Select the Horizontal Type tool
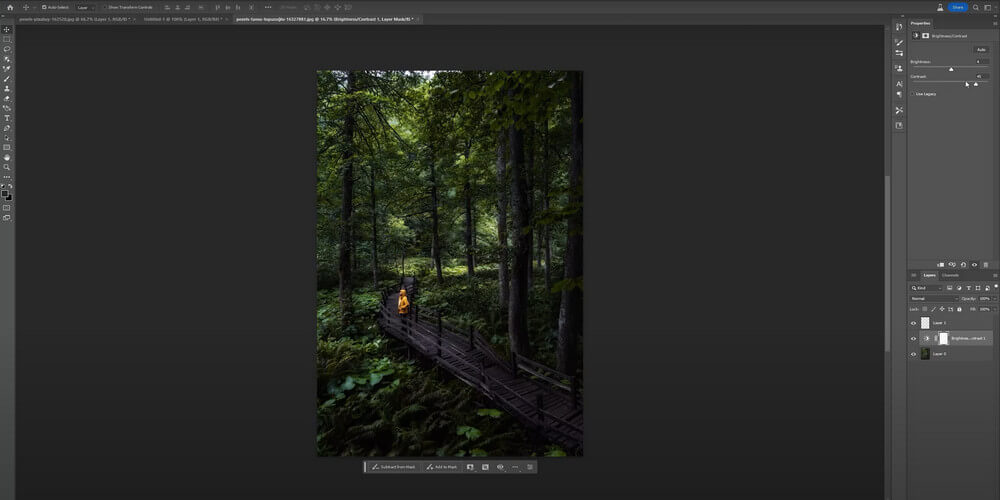This screenshot has width=1000, height=500. click(x=6, y=119)
